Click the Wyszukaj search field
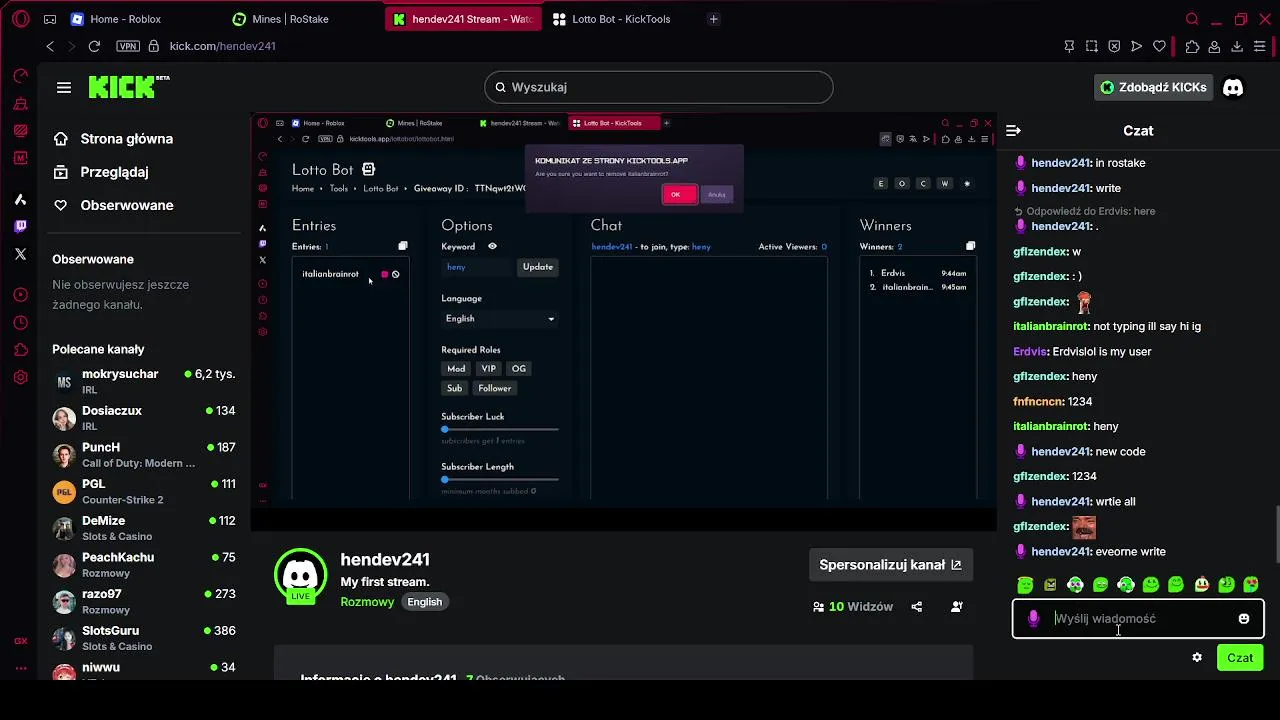Screen dimensions: 1280x720 coord(659,87)
